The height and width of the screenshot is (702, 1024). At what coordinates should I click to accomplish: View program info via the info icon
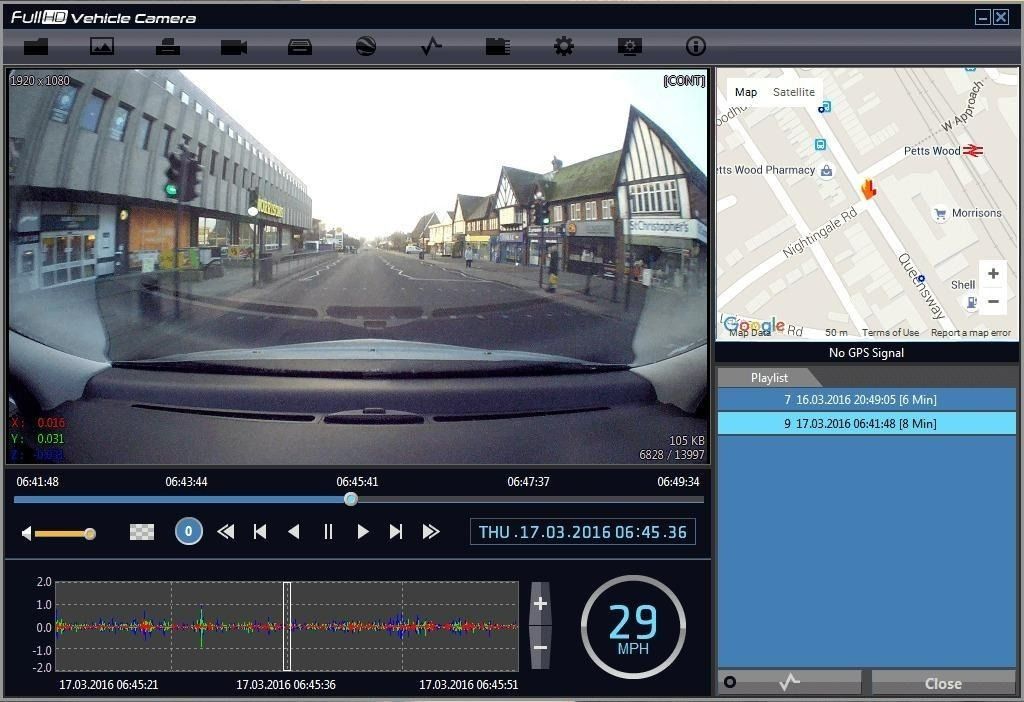694,46
